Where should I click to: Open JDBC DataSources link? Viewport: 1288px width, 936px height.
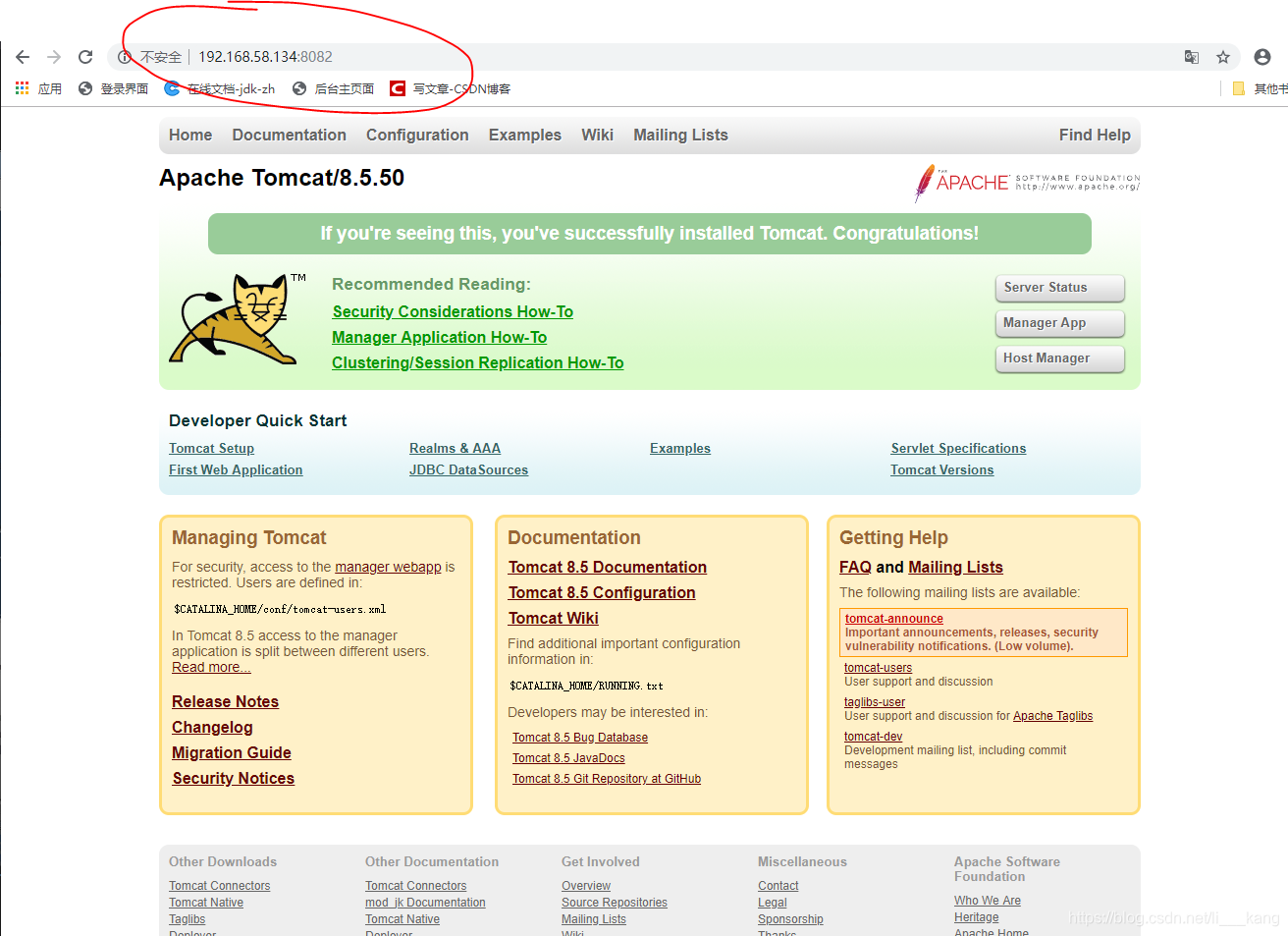point(468,470)
